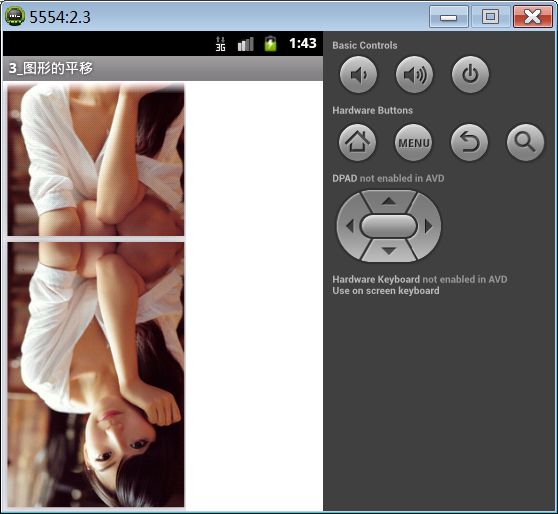Click the Basic Controls label
The height and width of the screenshot is (514, 558).
pyautogui.click(x=365, y=46)
